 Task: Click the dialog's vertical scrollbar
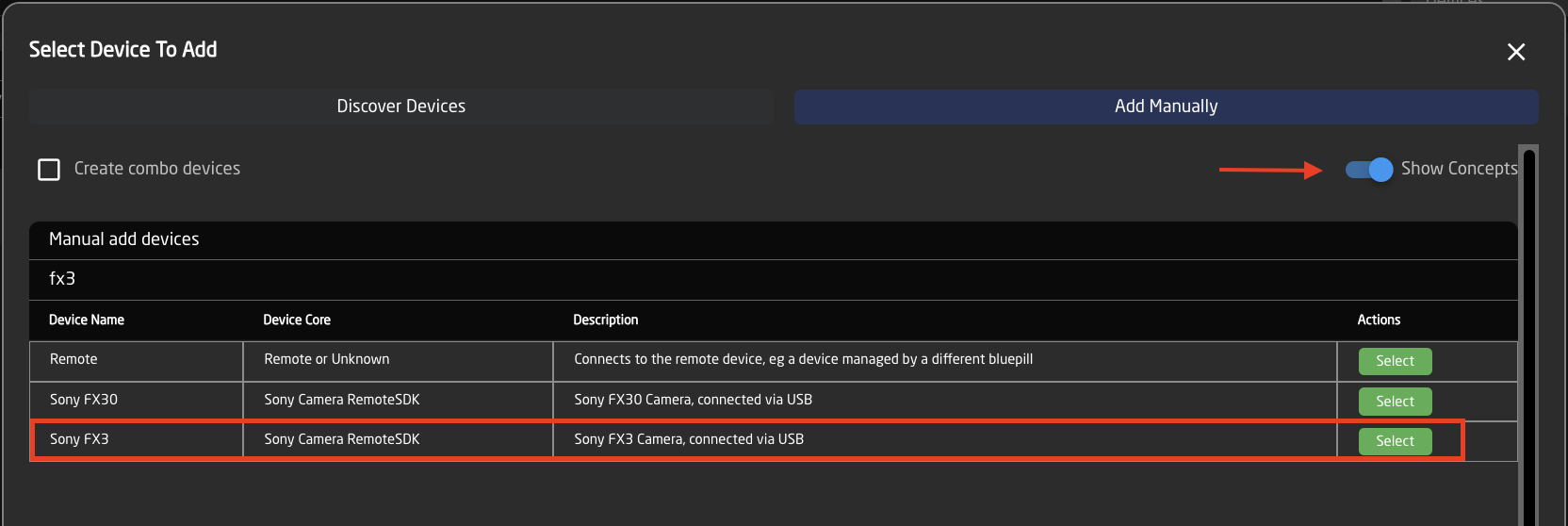click(x=1528, y=335)
